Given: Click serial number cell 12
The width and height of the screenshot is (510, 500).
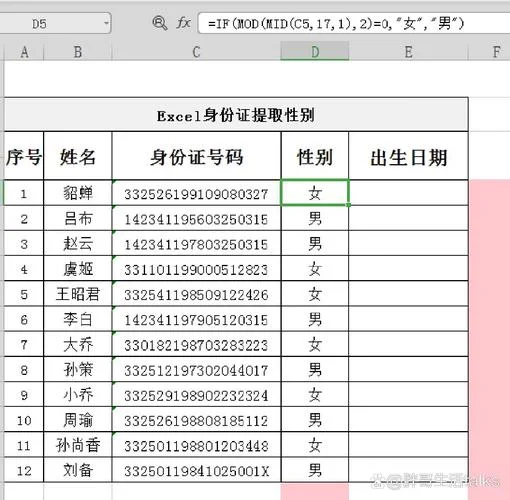Looking at the screenshot, I should pyautogui.click(x=24, y=470).
